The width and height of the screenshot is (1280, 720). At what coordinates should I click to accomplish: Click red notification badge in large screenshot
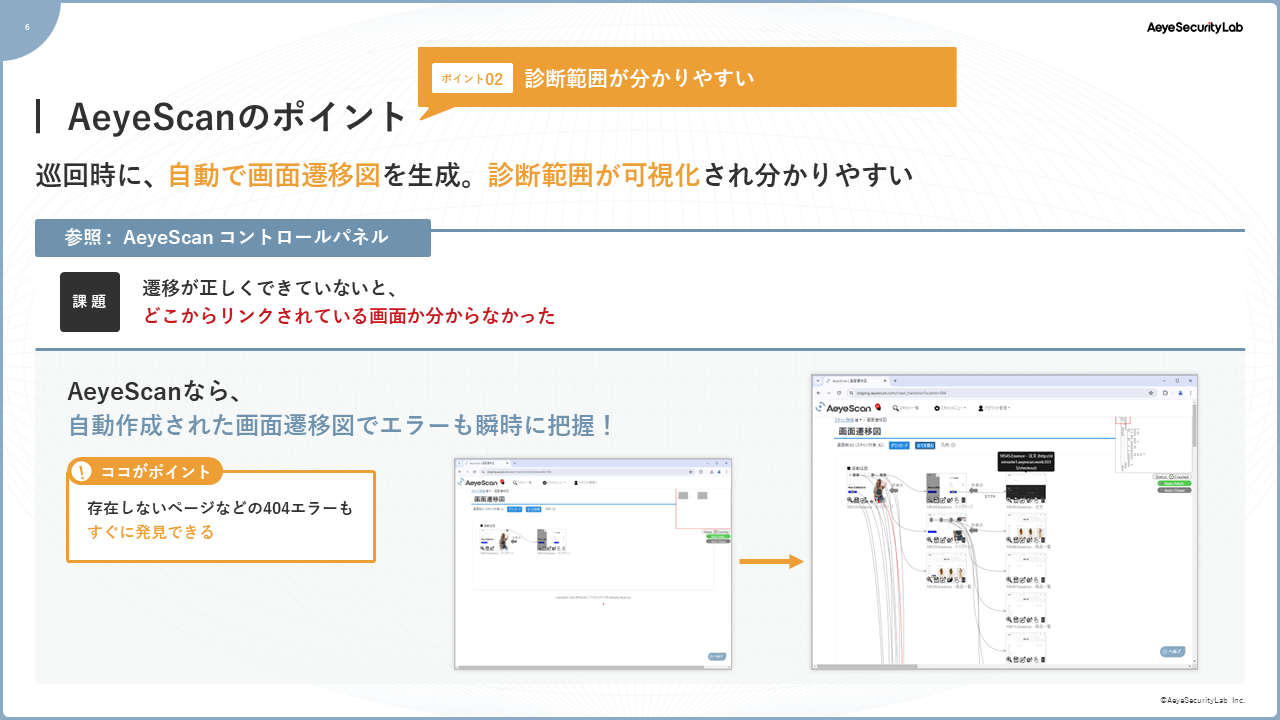click(x=878, y=407)
